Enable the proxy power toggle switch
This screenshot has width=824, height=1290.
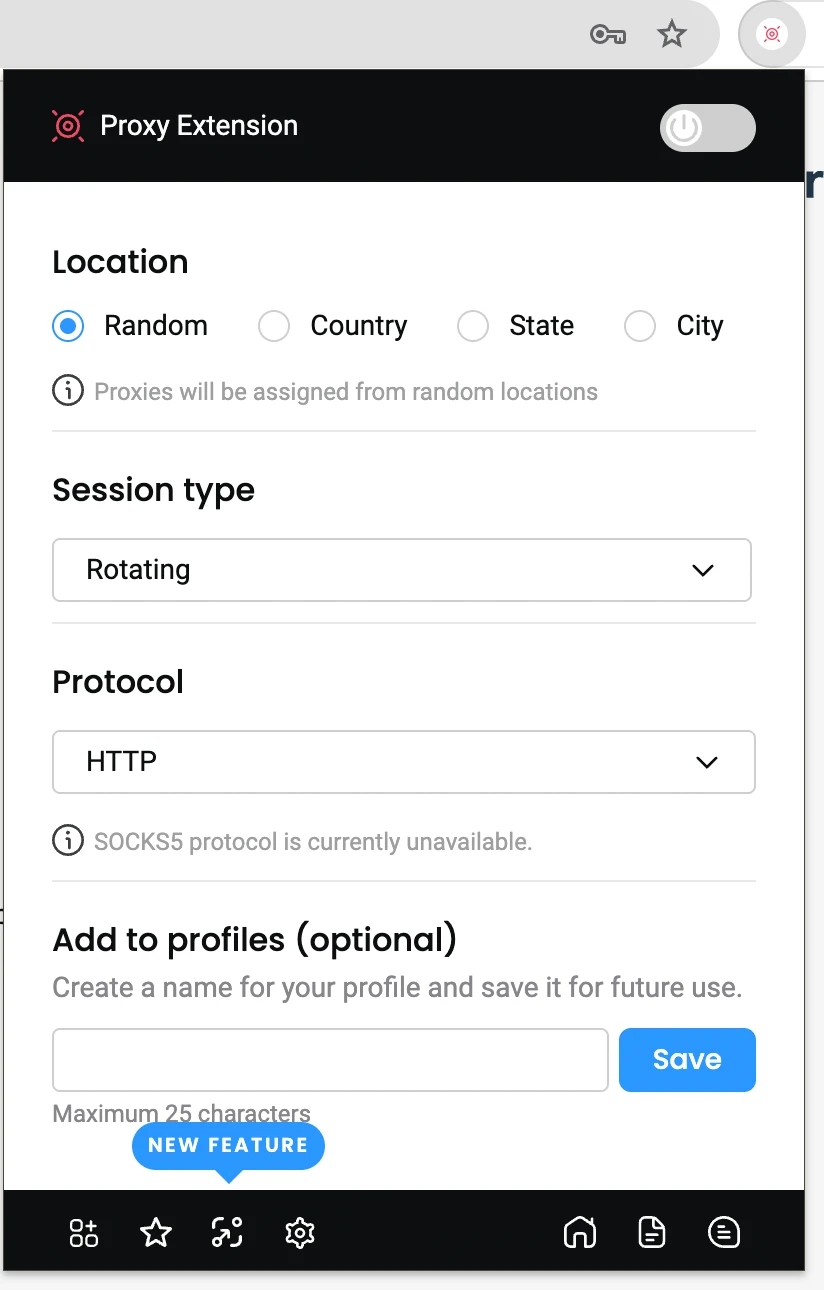(x=707, y=128)
